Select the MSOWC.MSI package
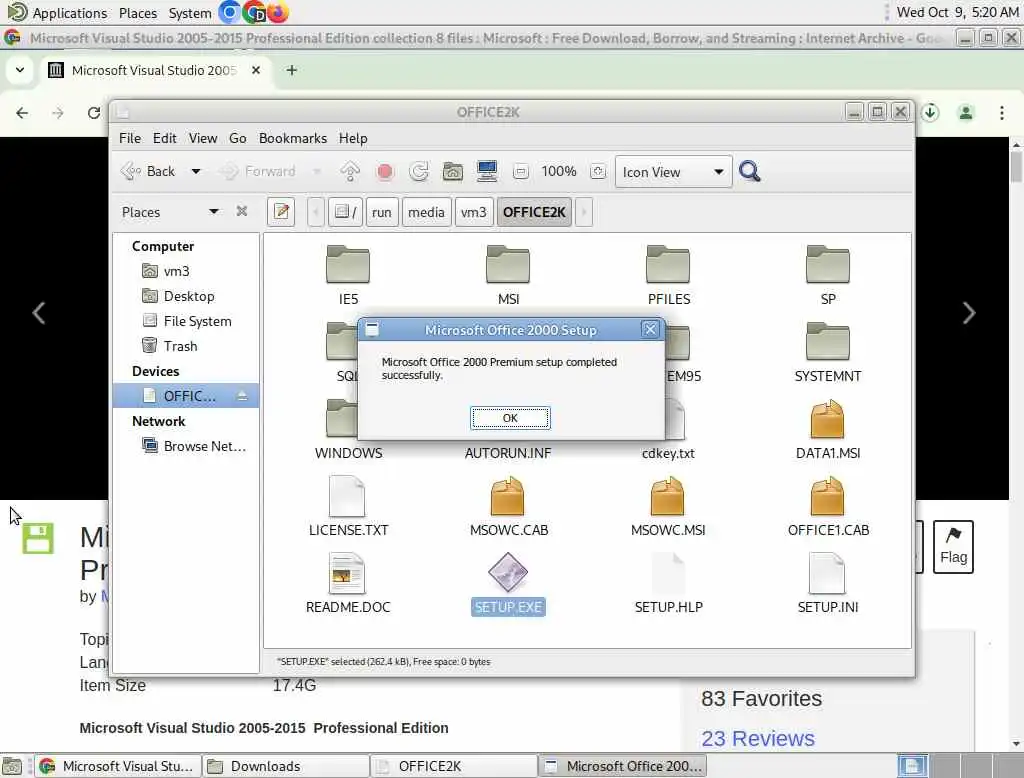1024x778 pixels. click(x=667, y=496)
